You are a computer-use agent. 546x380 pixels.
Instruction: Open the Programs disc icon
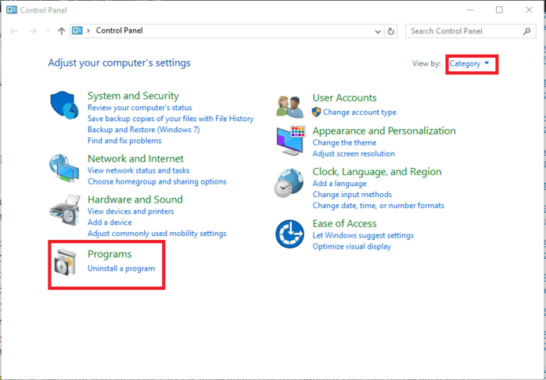[63, 262]
